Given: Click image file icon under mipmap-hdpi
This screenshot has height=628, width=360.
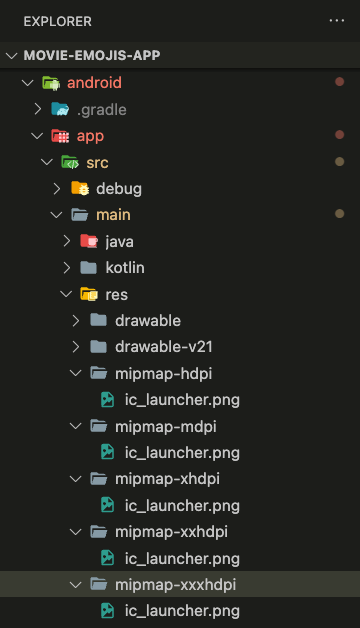Looking at the screenshot, I should (x=107, y=400).
